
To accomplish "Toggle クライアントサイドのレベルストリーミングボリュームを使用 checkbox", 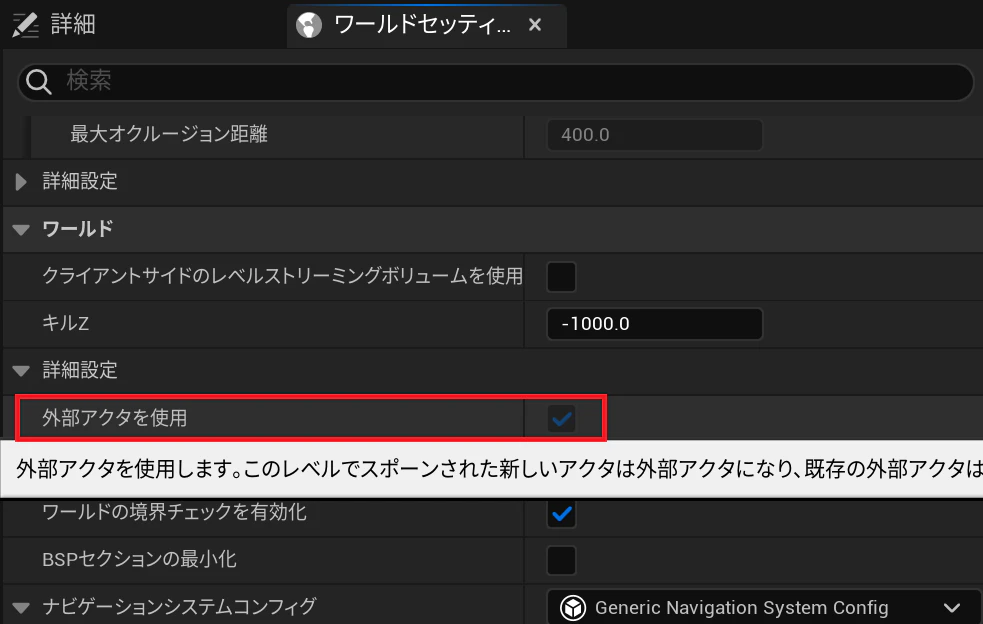I will pos(561,277).
